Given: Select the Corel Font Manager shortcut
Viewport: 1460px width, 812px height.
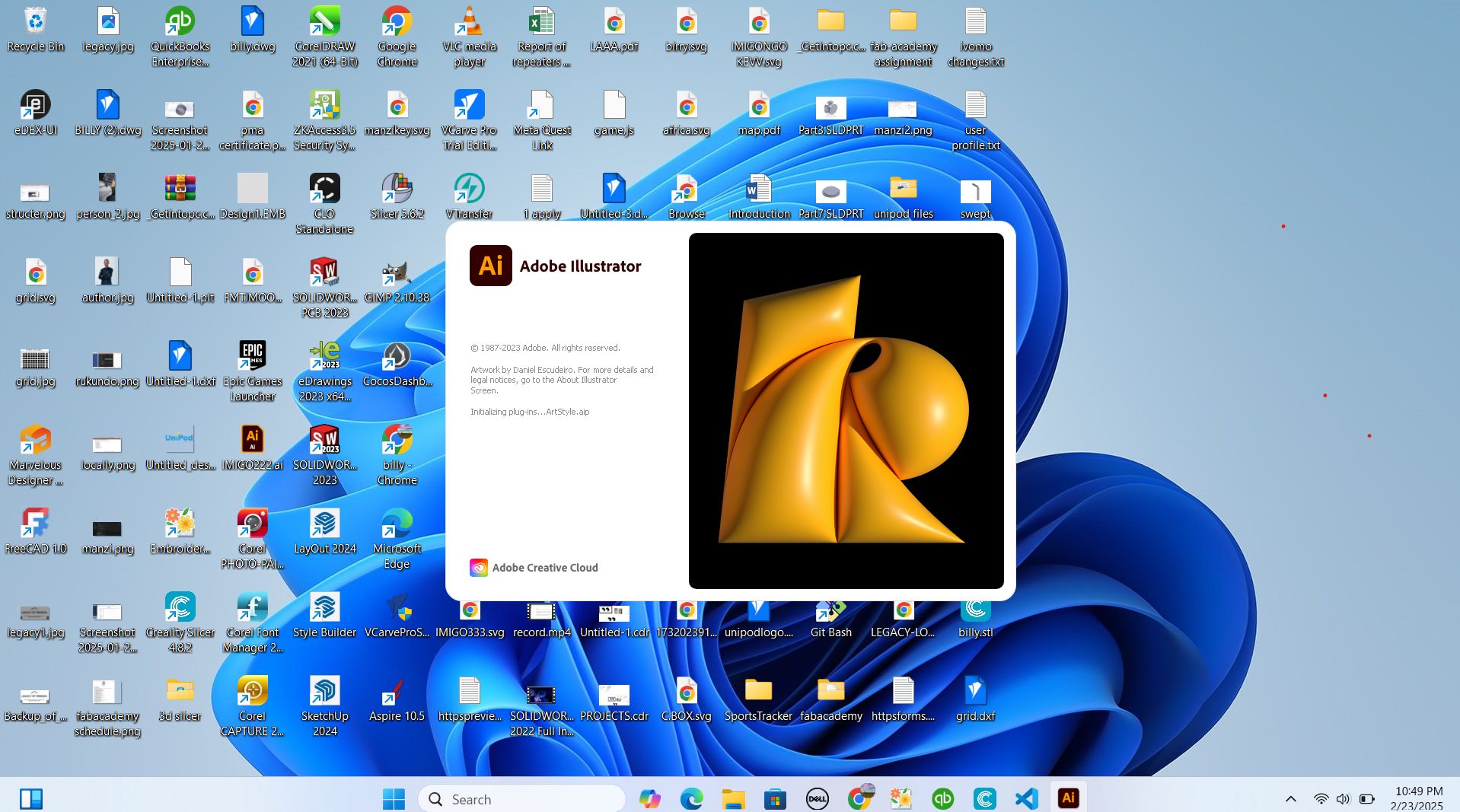Looking at the screenshot, I should click(x=252, y=623).
